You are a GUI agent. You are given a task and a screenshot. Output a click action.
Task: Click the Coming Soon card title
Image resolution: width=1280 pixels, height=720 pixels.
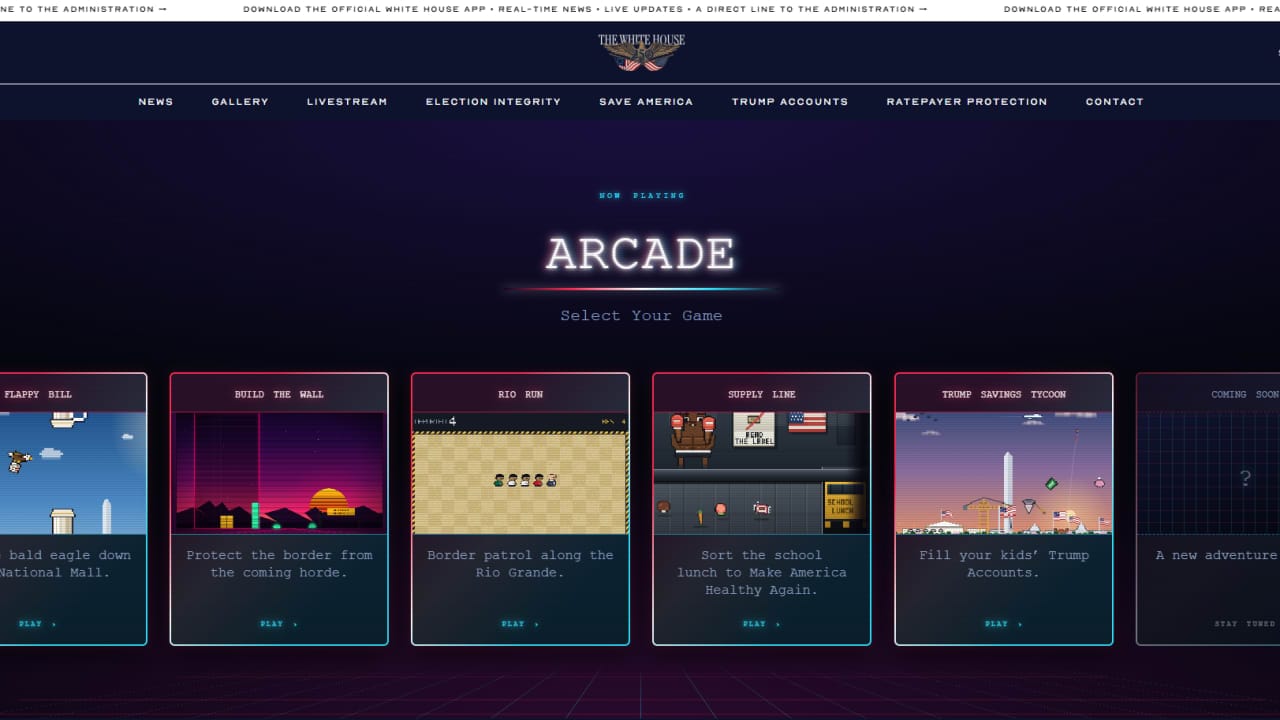pos(1245,394)
